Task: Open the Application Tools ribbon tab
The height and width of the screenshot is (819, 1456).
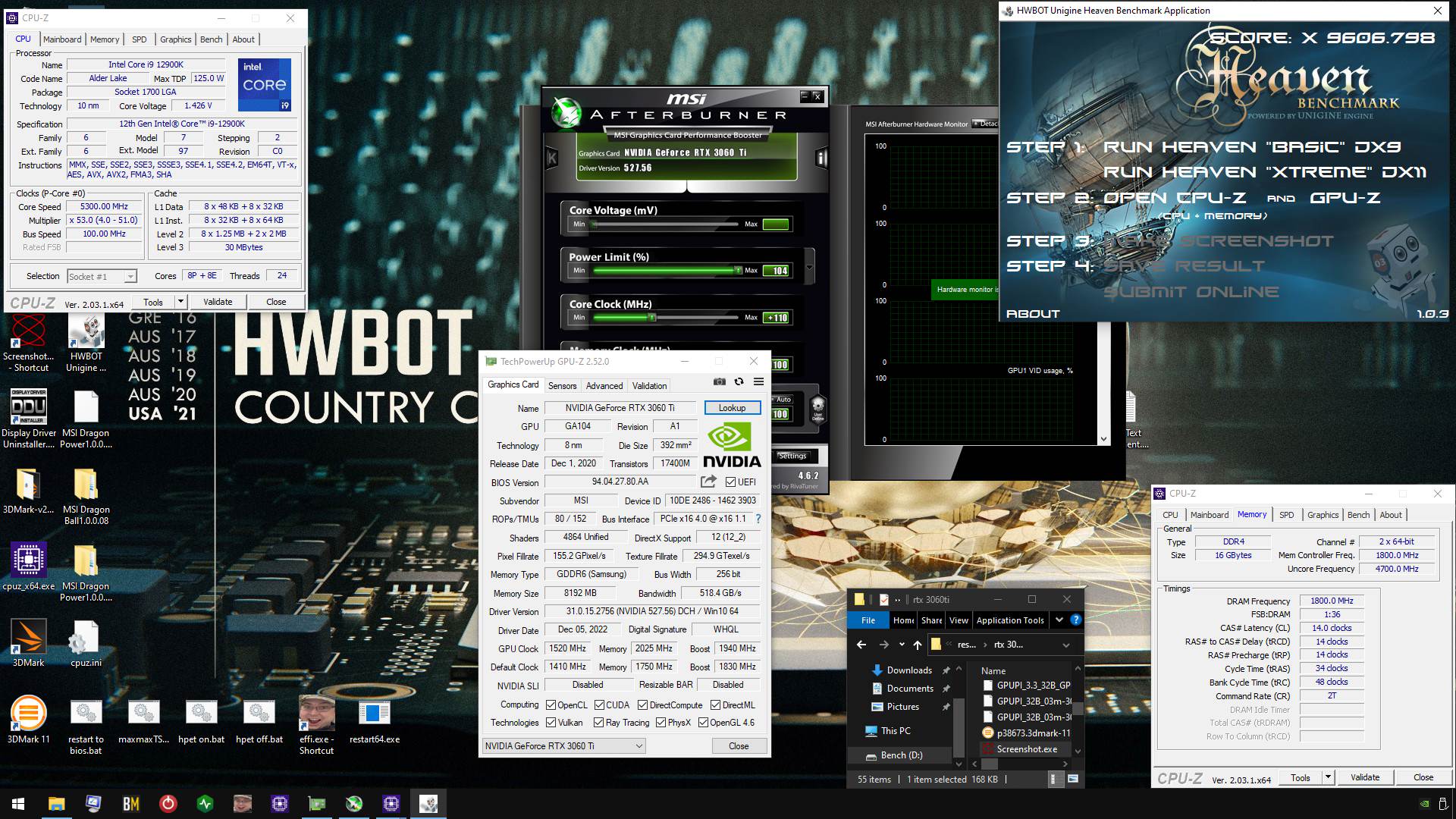Action: click(1010, 620)
